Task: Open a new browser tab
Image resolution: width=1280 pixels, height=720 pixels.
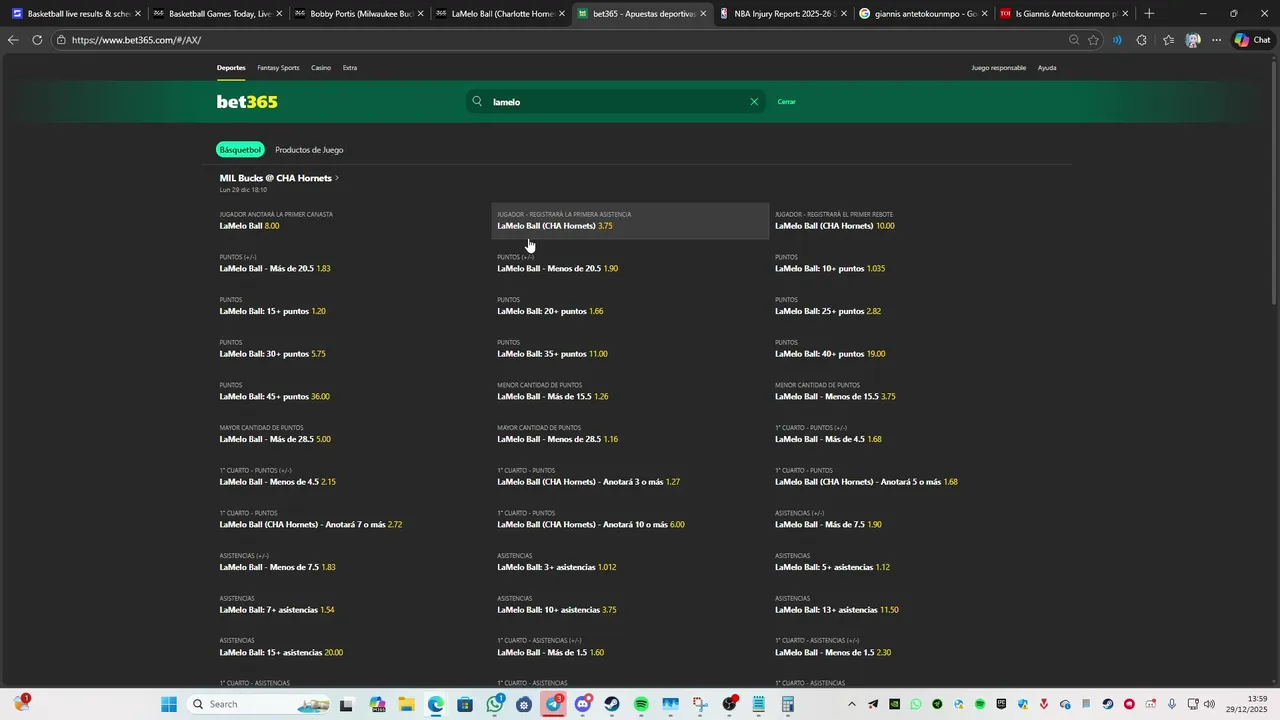Action: click(x=1149, y=14)
